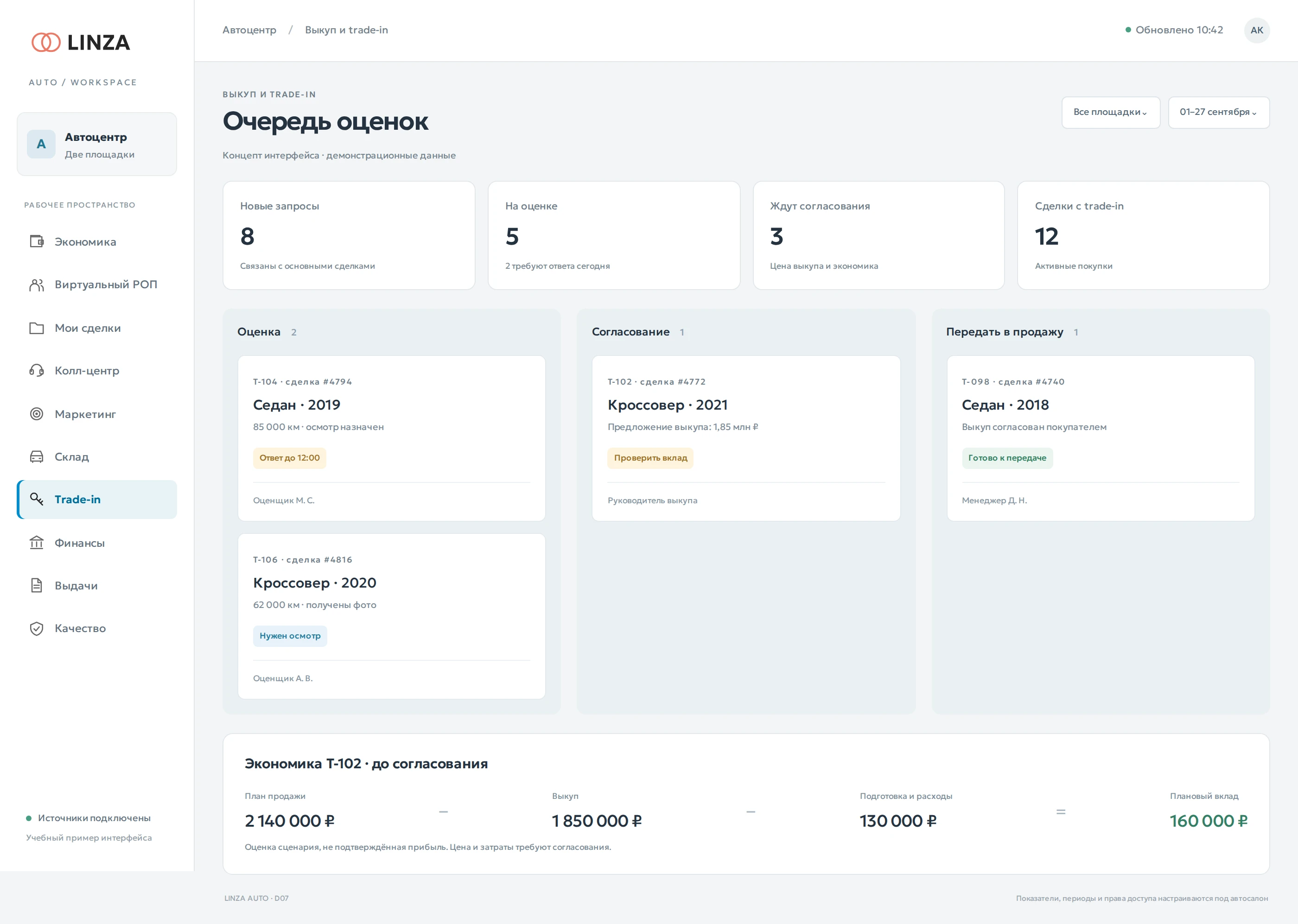This screenshot has width=1298, height=924.
Task: Click the folder icon for Мои сделки
Action: [37, 328]
